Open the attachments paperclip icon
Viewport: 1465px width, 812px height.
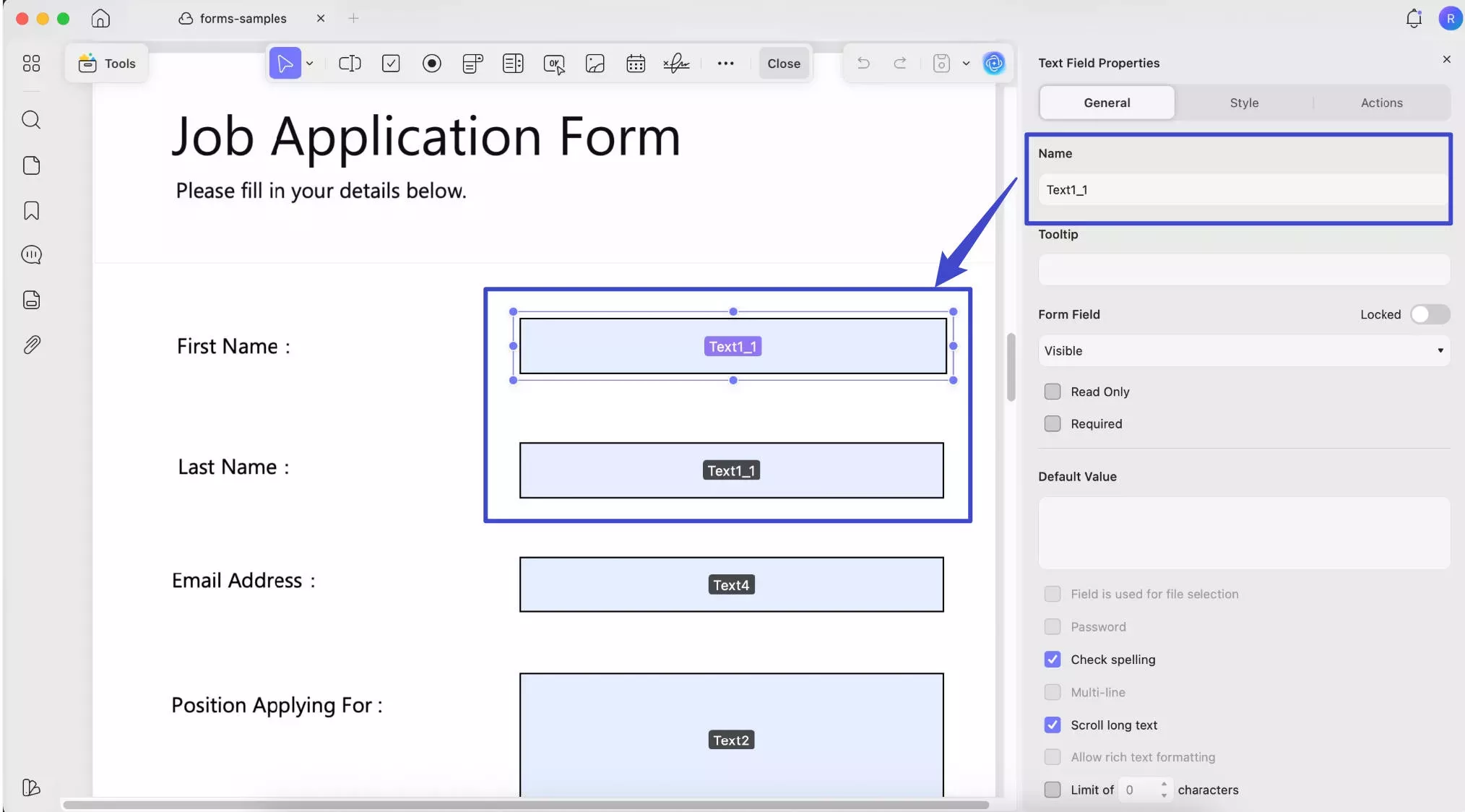coord(31,345)
